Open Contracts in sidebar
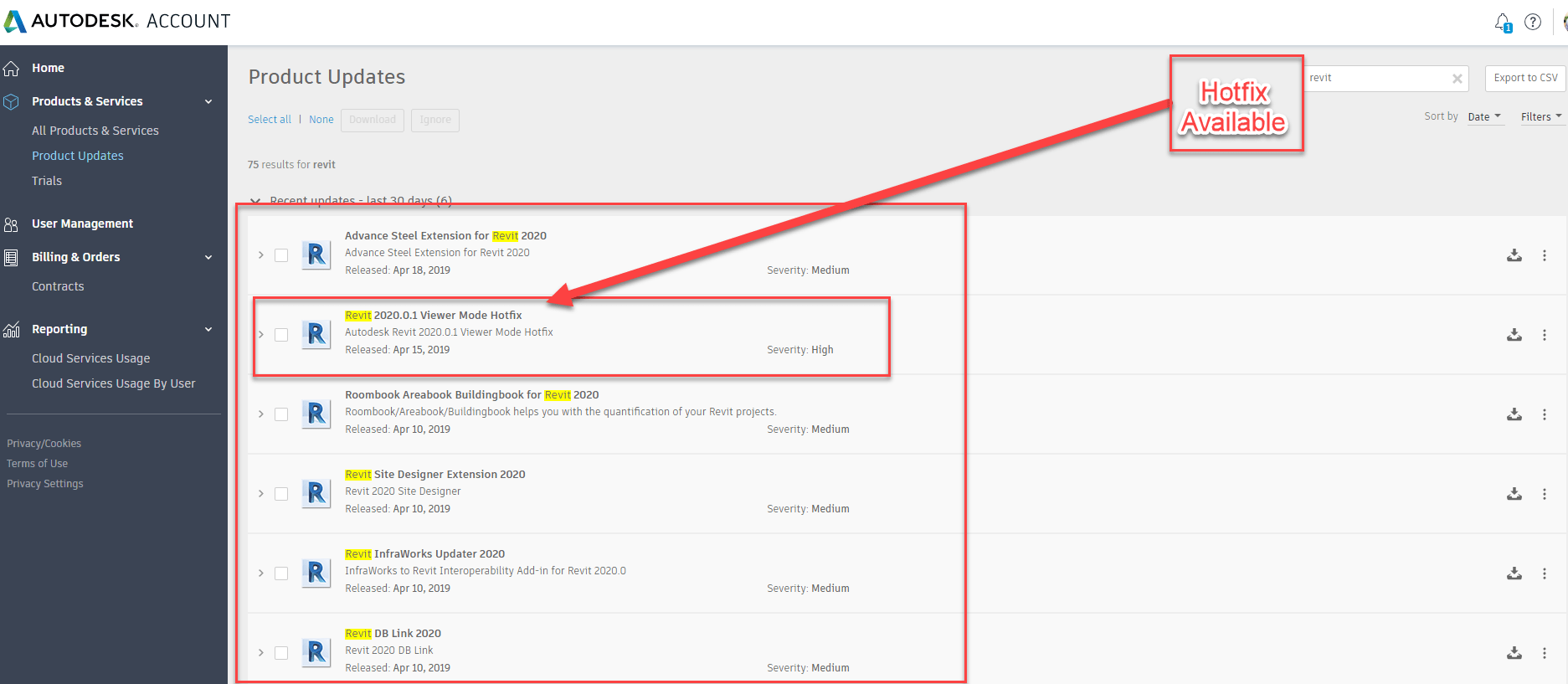This screenshot has height=684, width=1568. pyautogui.click(x=58, y=286)
